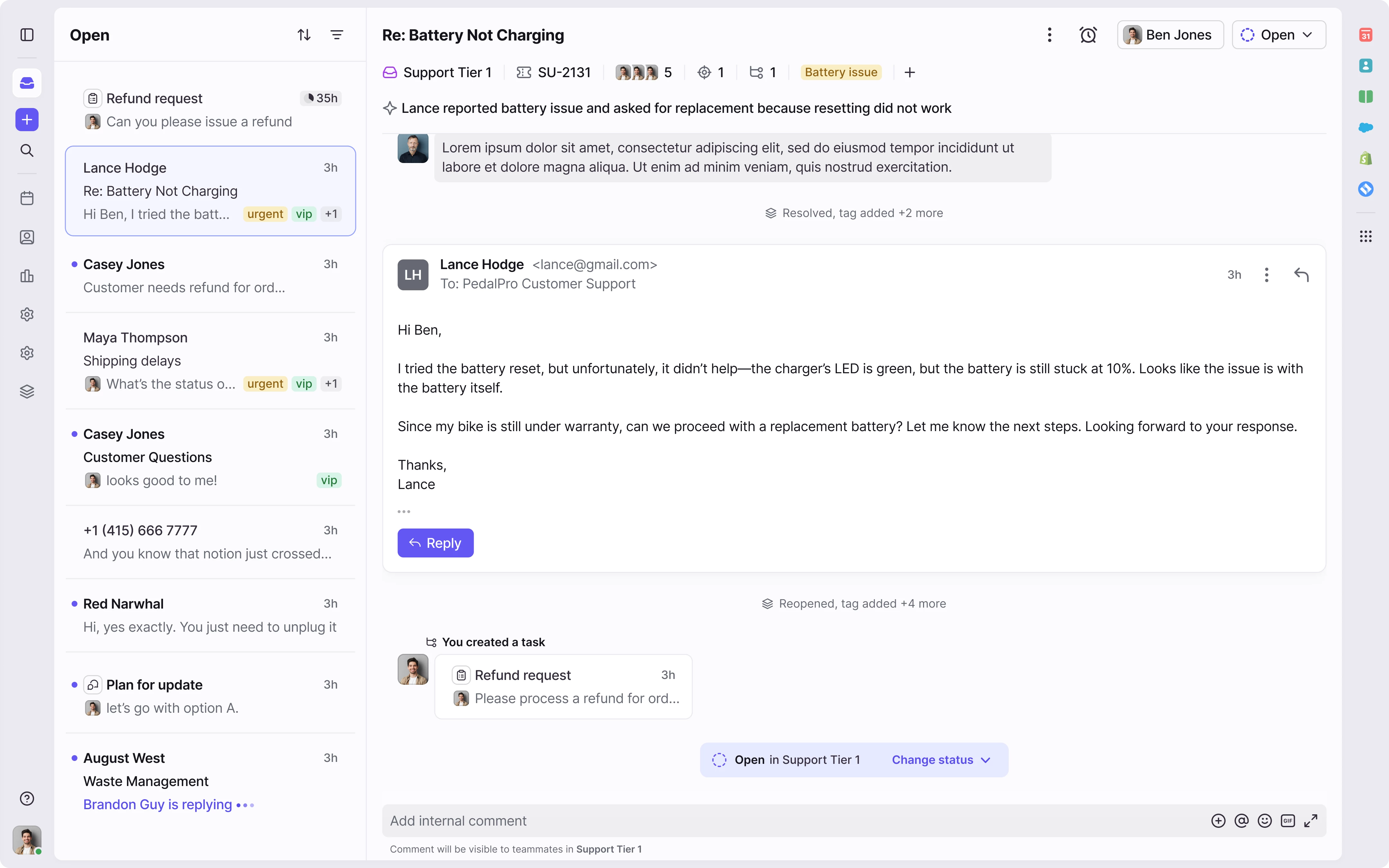Open the Ben Jones assignee button

[1170, 35]
